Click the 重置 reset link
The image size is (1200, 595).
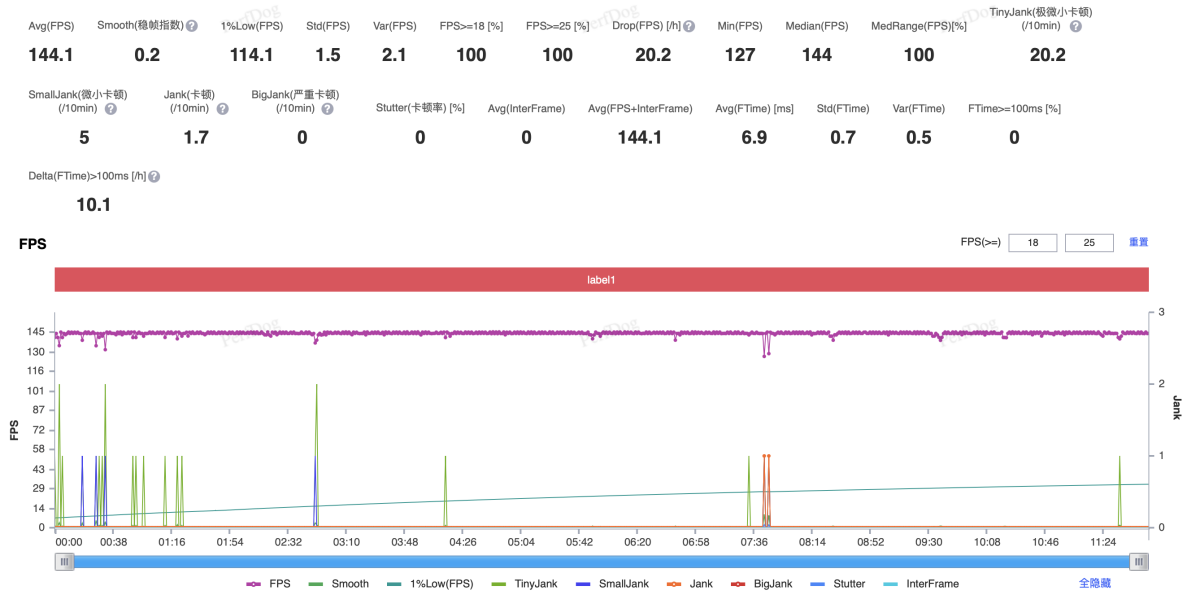(x=1138, y=242)
